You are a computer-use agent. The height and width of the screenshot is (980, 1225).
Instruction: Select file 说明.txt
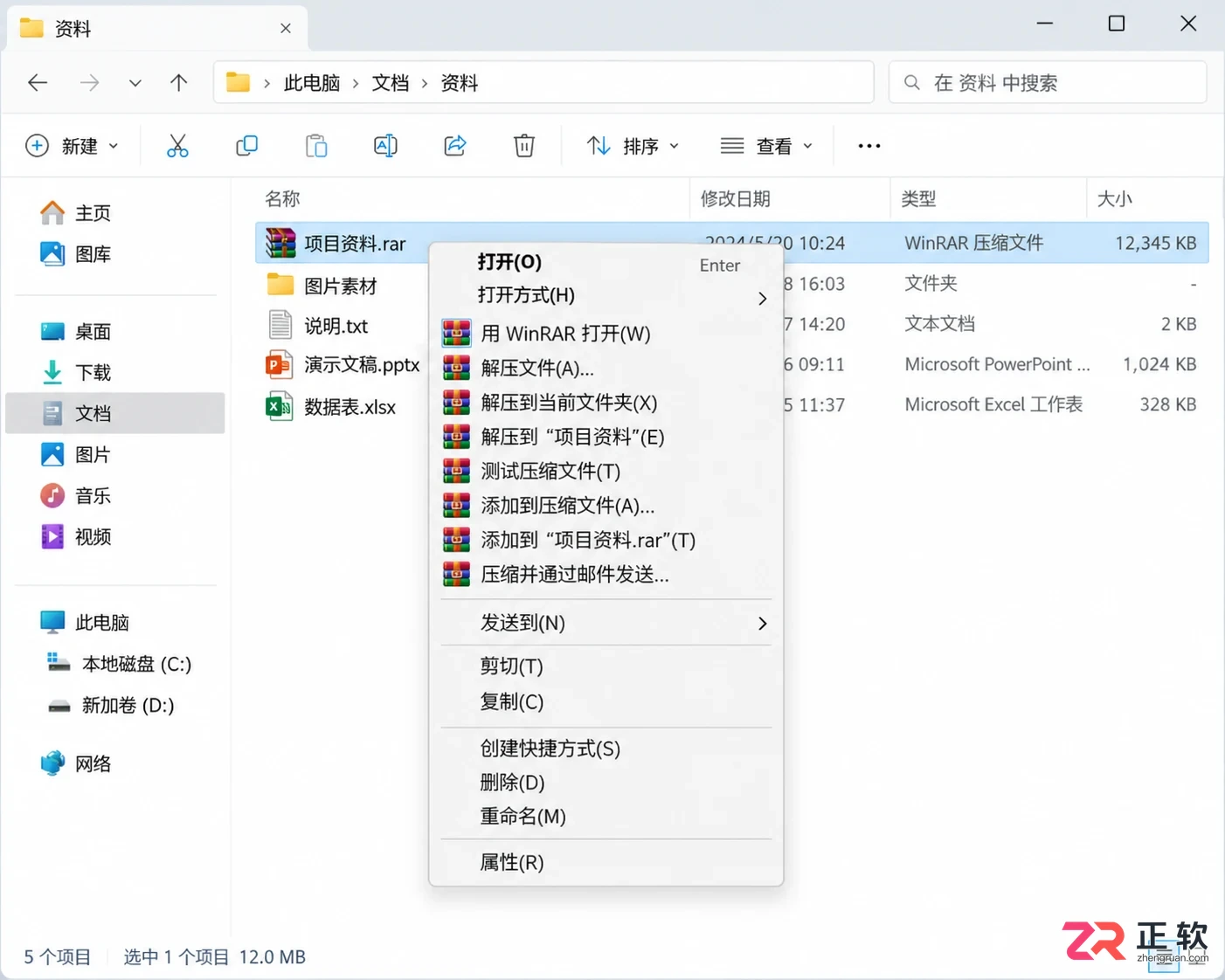[x=336, y=326]
